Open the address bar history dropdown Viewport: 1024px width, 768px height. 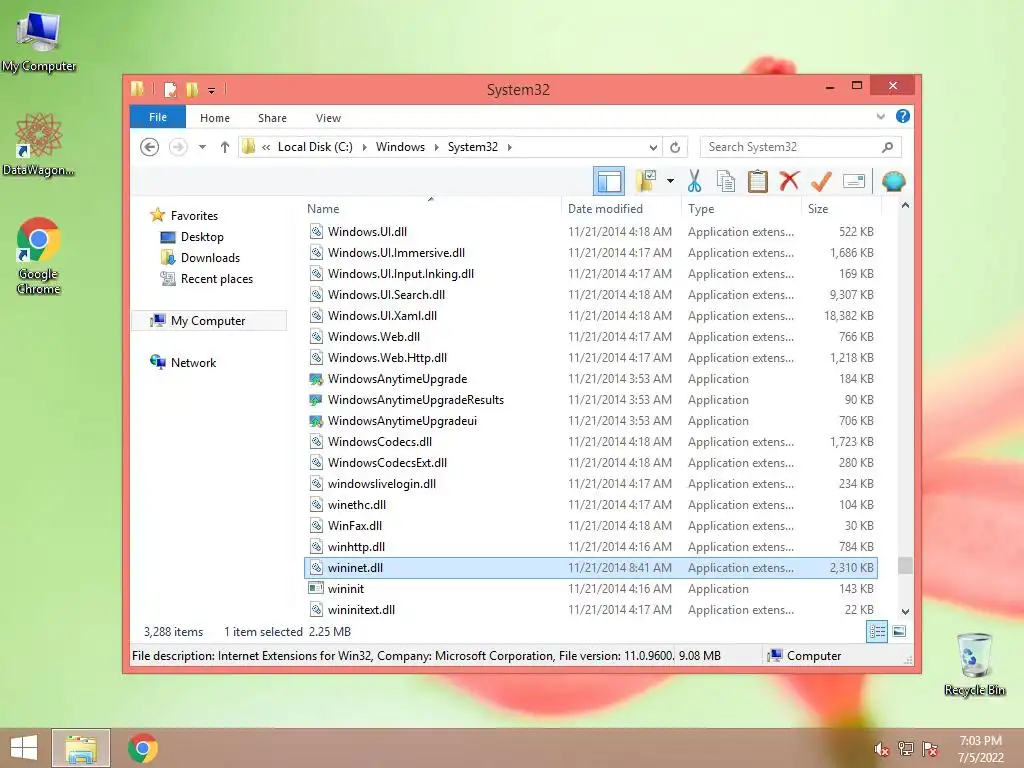[x=653, y=148]
